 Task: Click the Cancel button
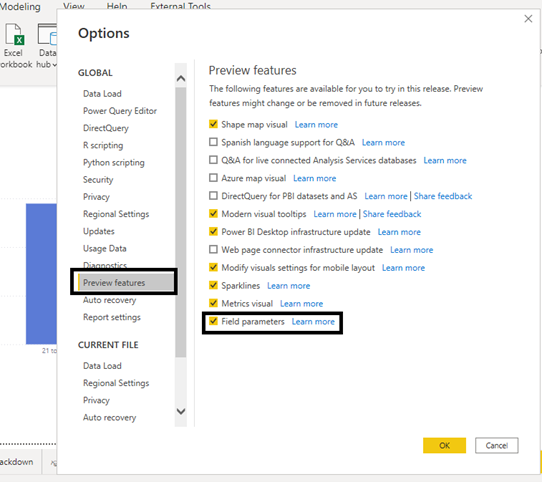496,445
